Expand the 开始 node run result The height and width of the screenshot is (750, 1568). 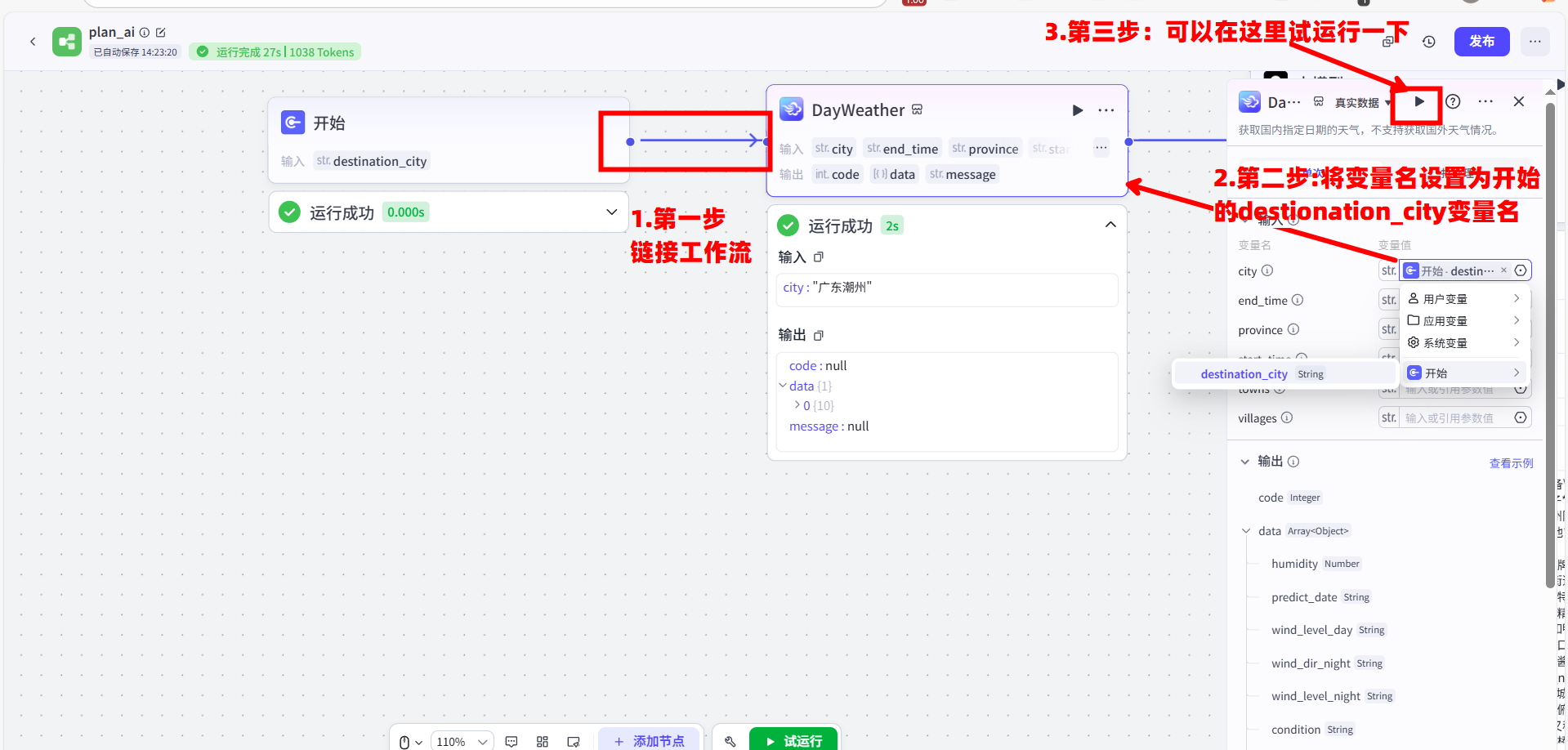point(611,212)
